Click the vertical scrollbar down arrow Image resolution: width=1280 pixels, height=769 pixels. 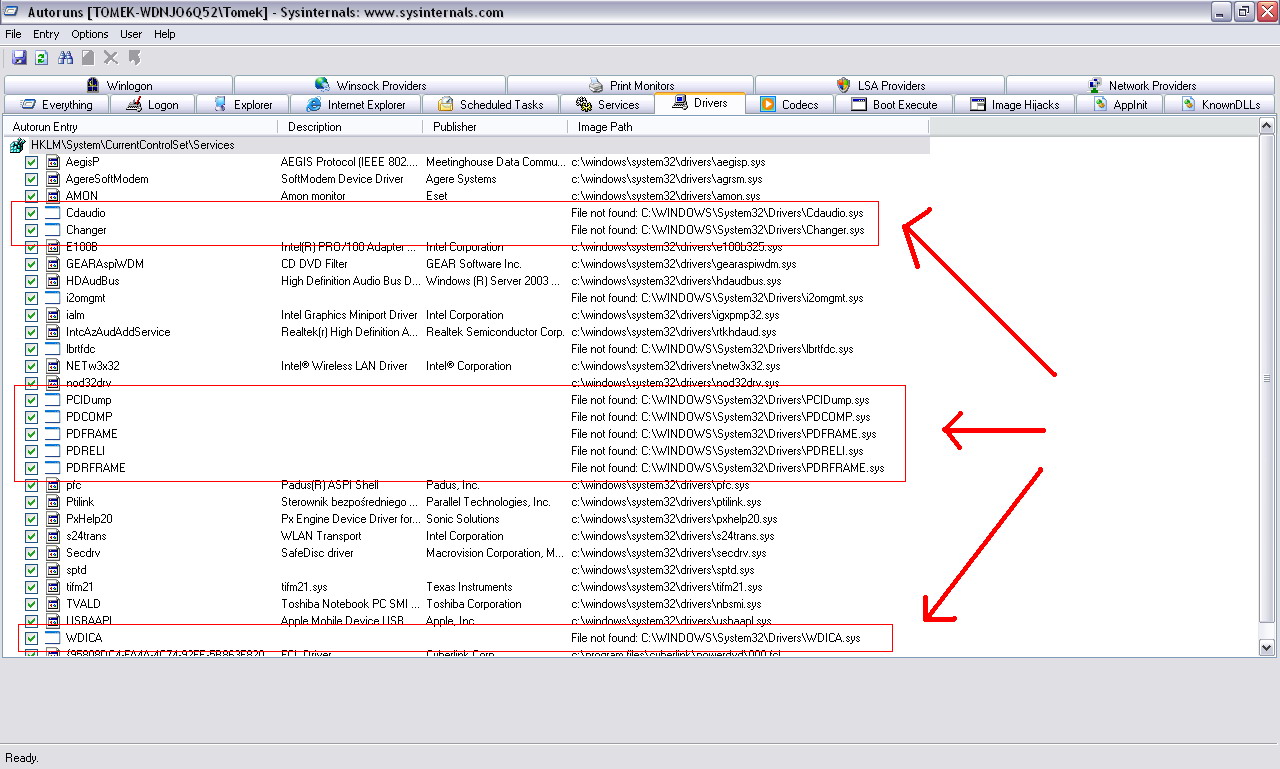[x=1267, y=648]
